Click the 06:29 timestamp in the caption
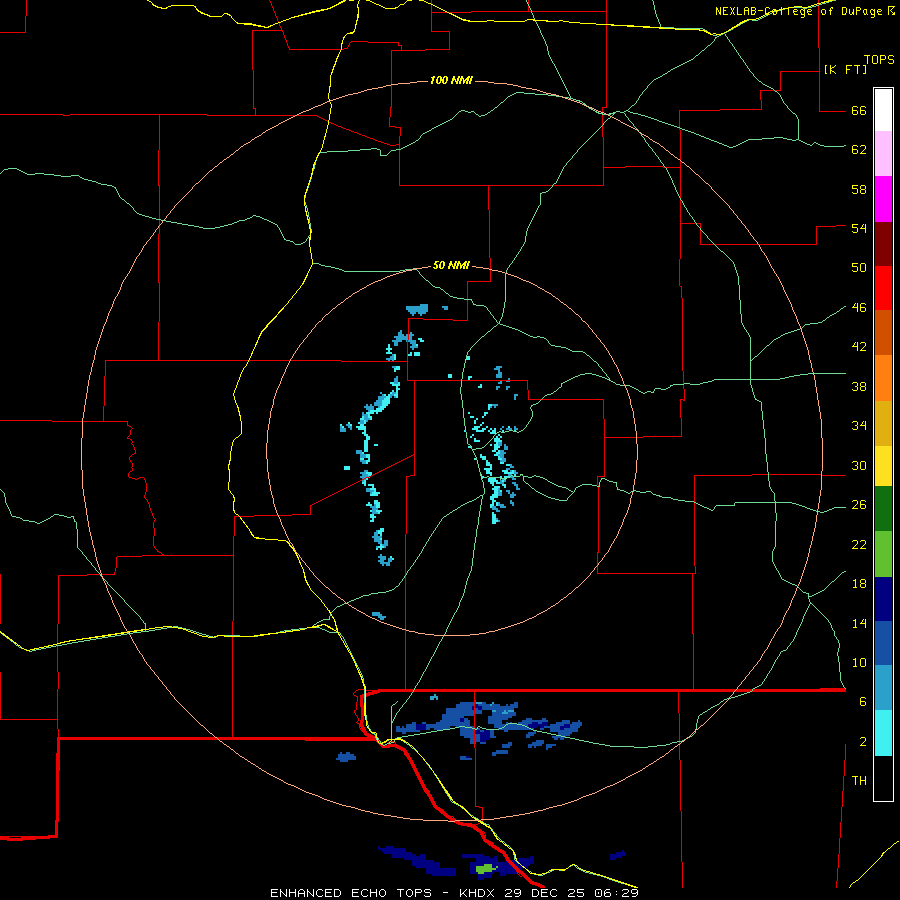This screenshot has height=900, width=900. 617,893
